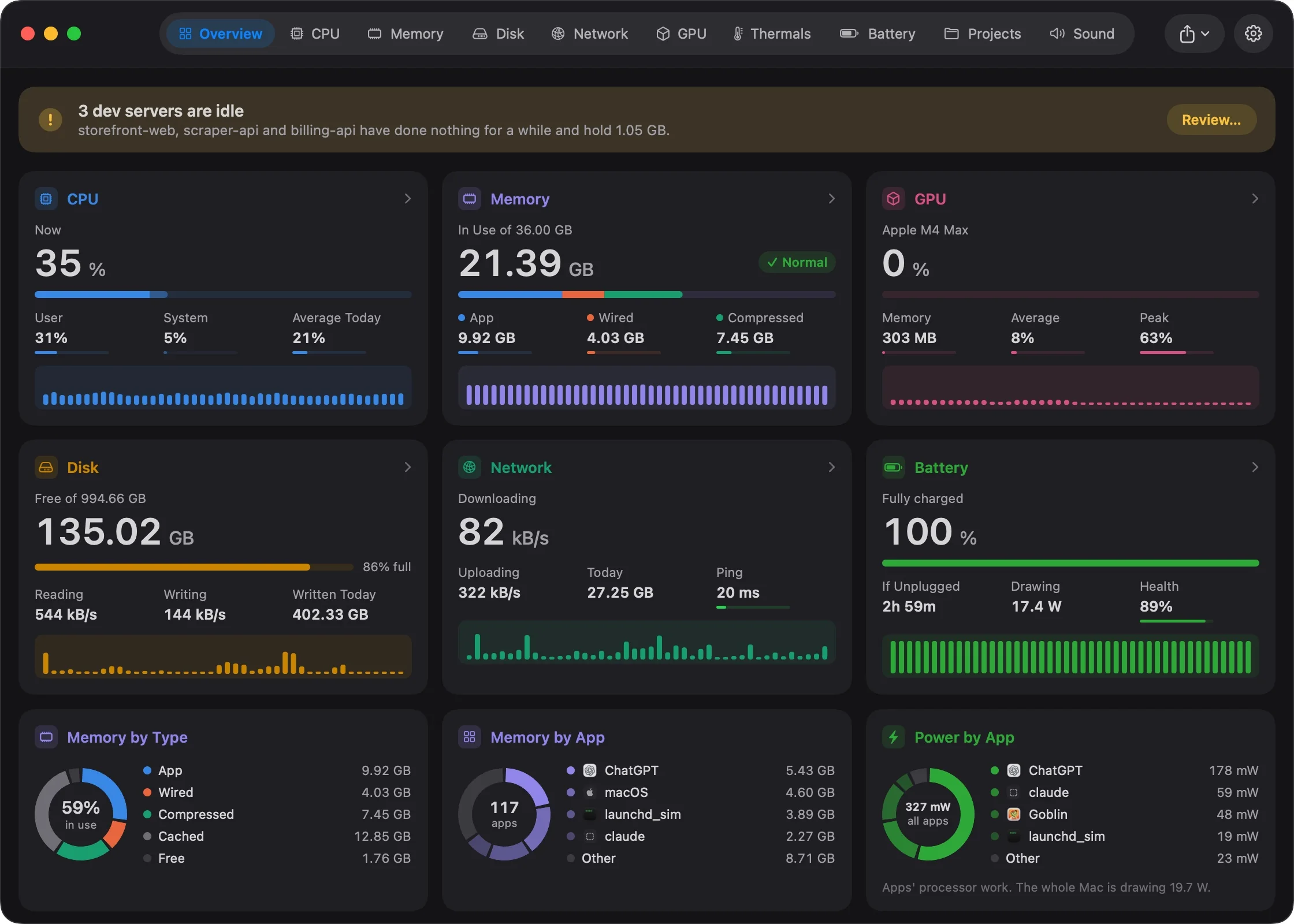Switch to the Network tab
The image size is (1294, 924).
pos(589,33)
